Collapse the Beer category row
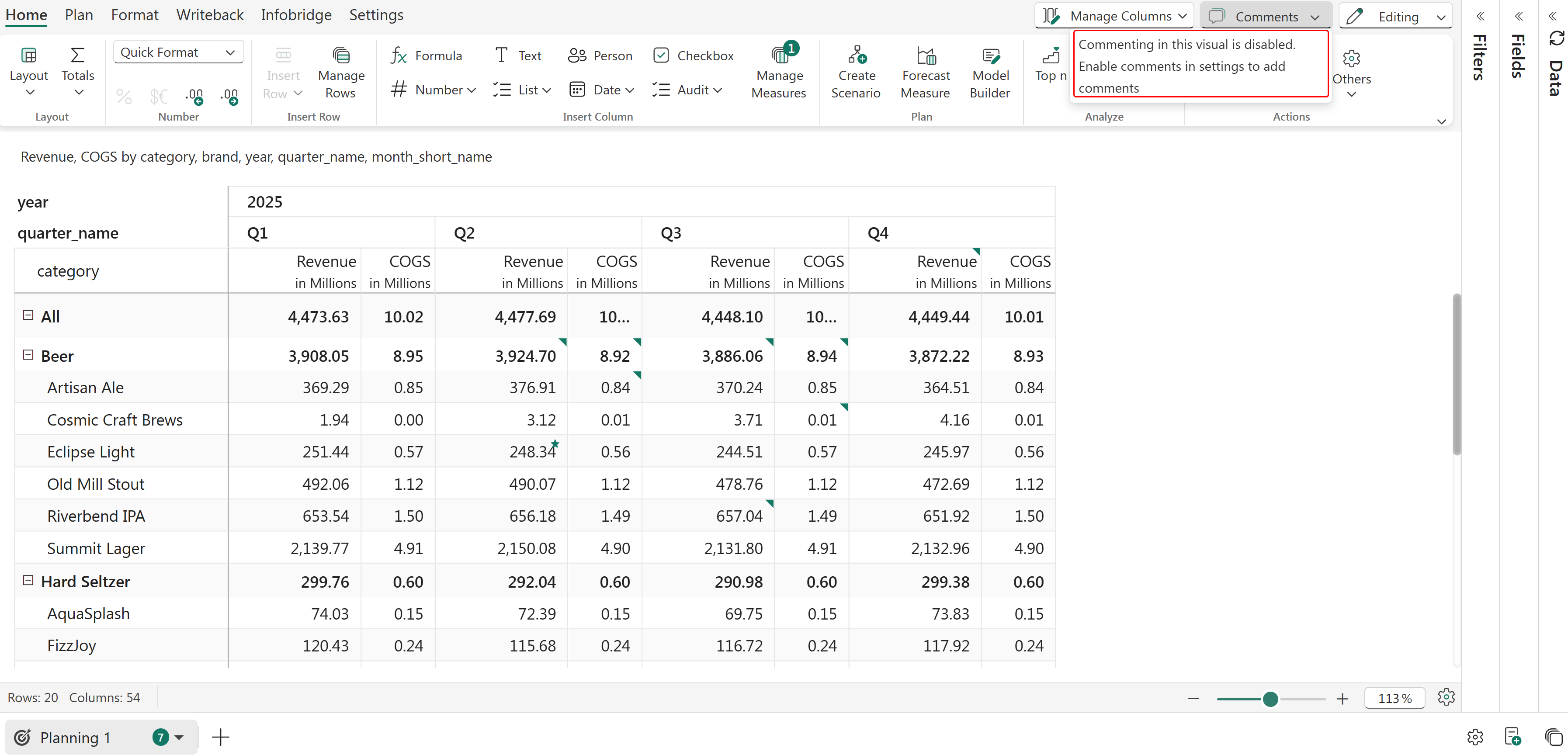 point(28,355)
